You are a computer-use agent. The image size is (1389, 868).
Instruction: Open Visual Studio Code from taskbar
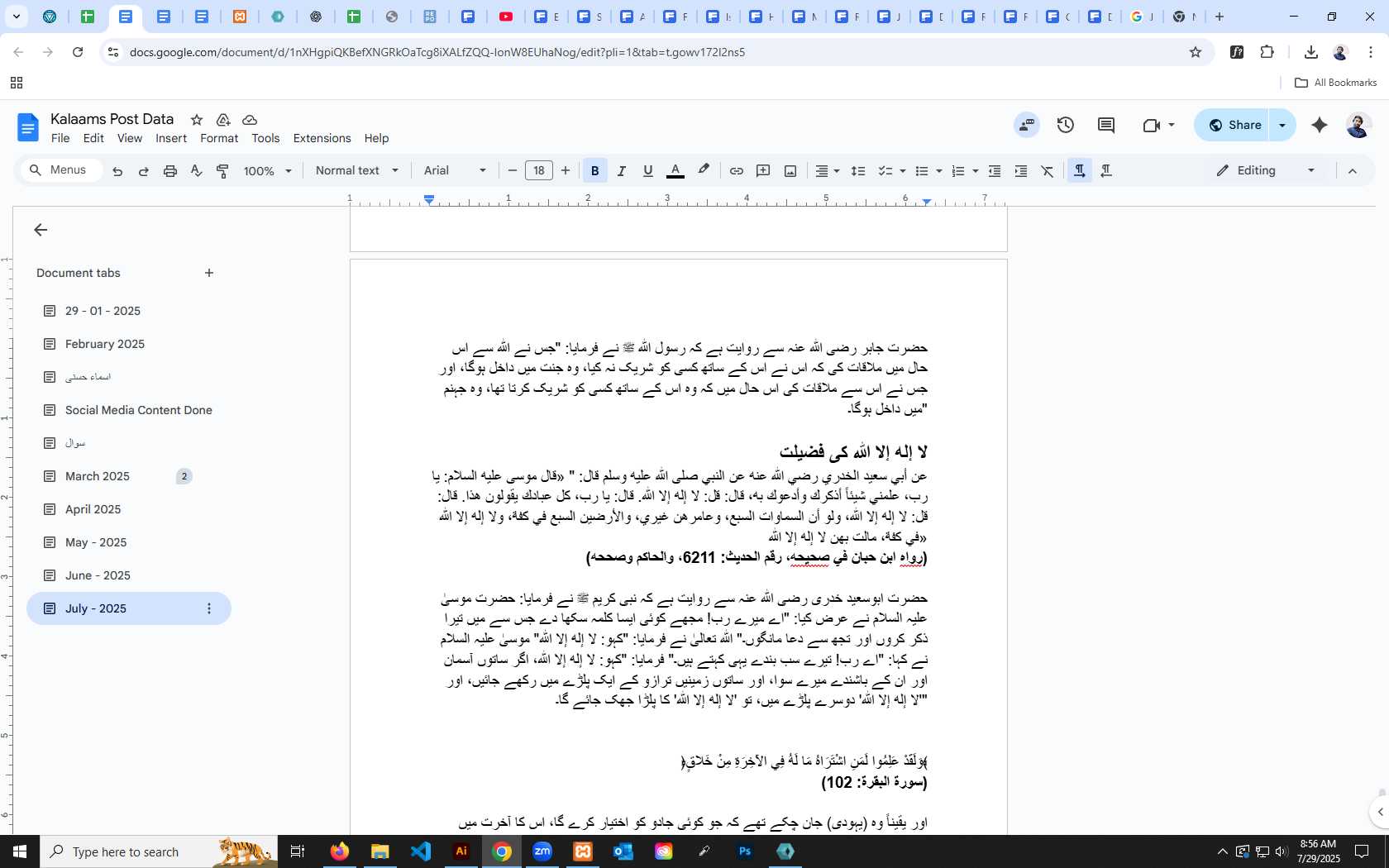tap(421, 851)
